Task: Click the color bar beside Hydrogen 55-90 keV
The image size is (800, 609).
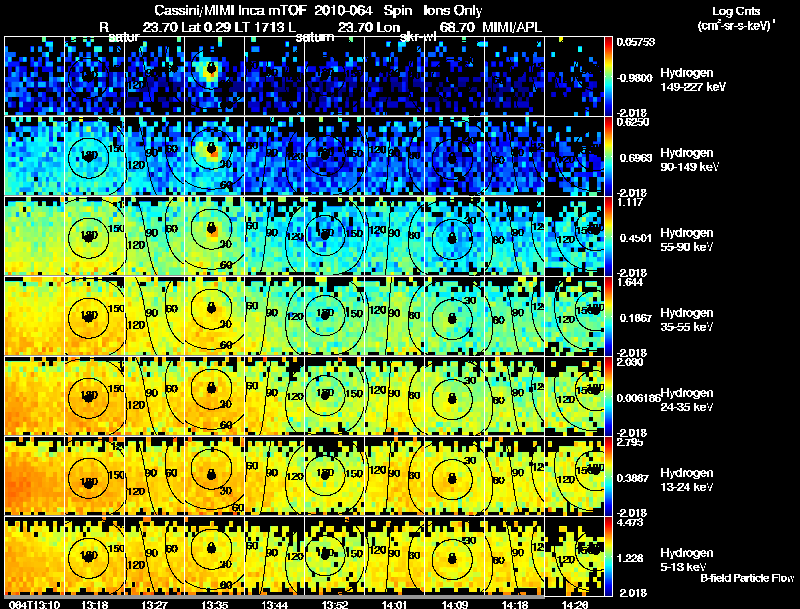Action: pos(608,236)
